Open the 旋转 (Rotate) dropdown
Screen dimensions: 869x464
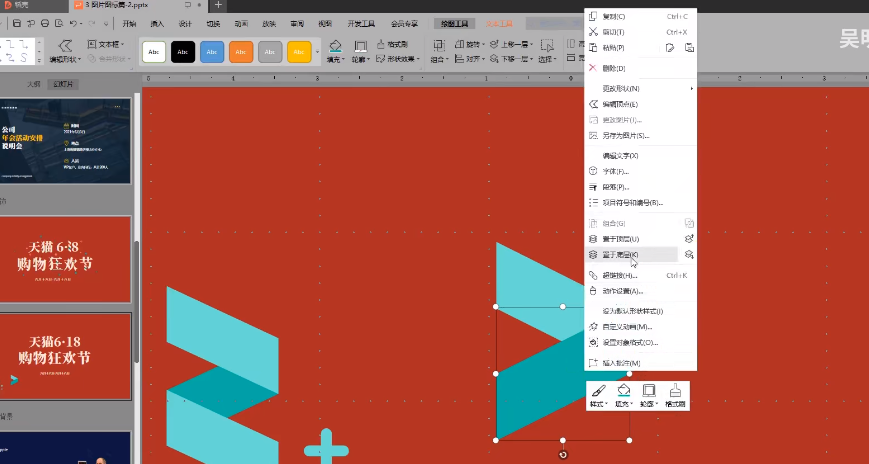pos(470,44)
